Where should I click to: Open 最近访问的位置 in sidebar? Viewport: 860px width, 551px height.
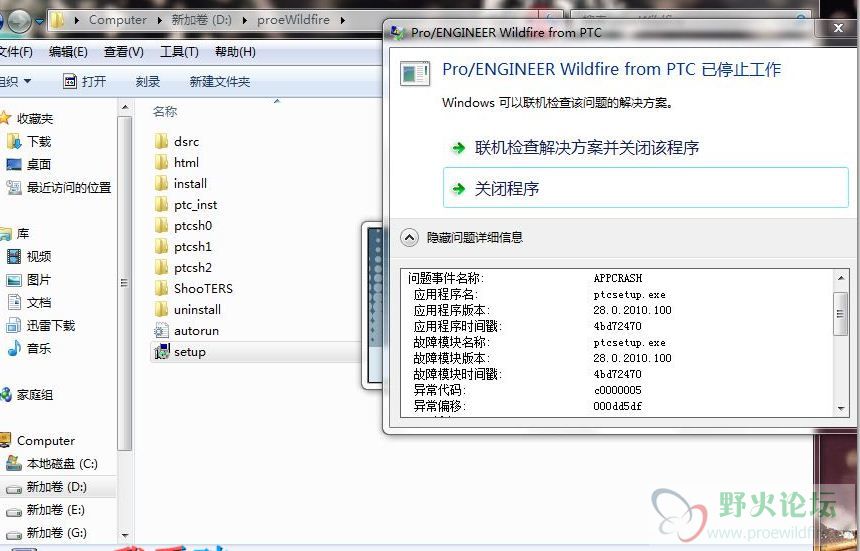point(69,188)
